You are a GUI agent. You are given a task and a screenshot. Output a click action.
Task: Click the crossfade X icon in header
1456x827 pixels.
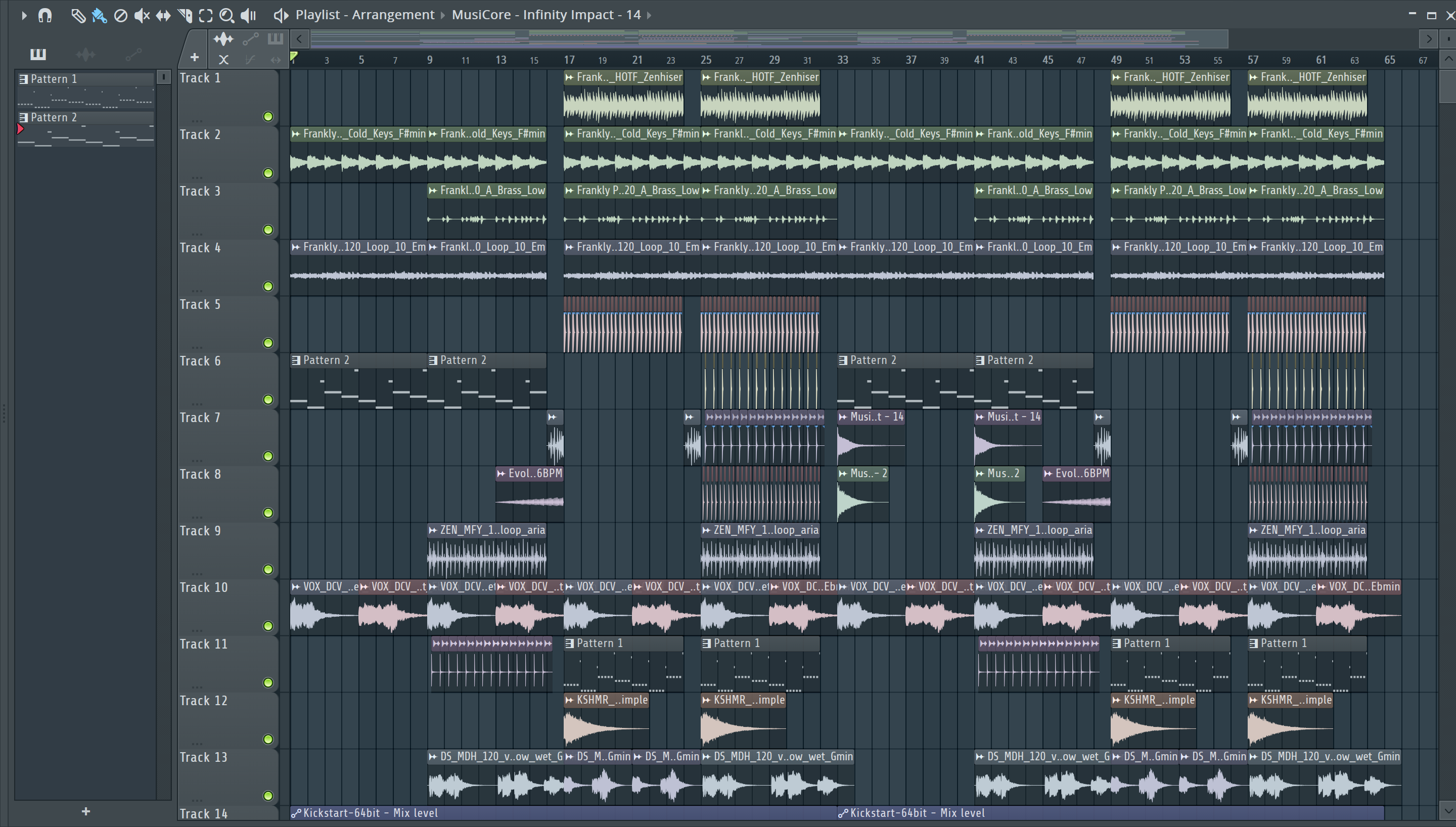pyautogui.click(x=224, y=60)
